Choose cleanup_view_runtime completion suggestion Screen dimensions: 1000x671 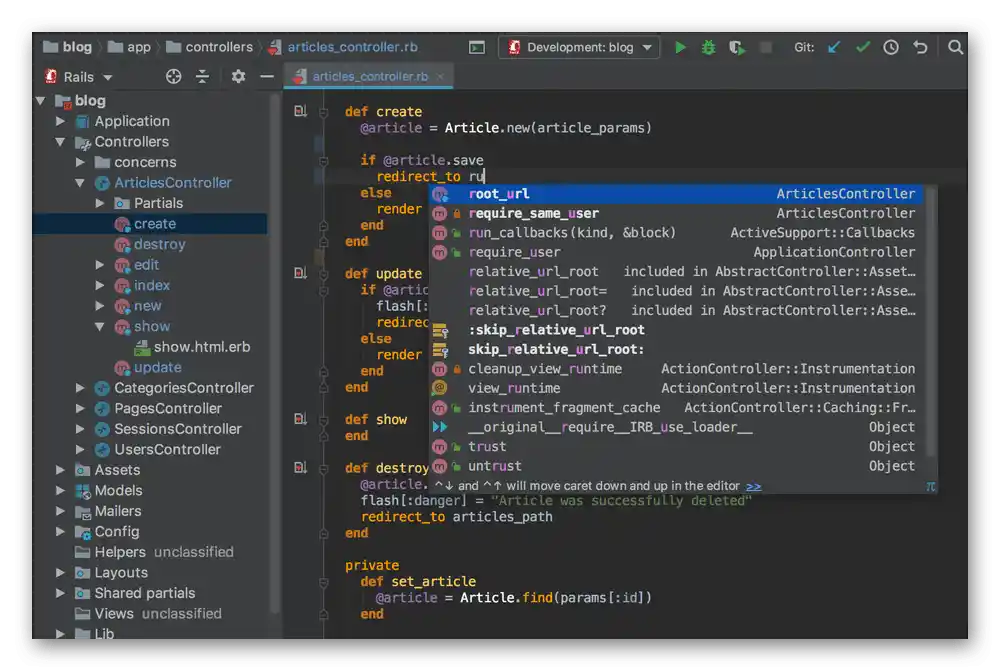[x=676, y=369]
